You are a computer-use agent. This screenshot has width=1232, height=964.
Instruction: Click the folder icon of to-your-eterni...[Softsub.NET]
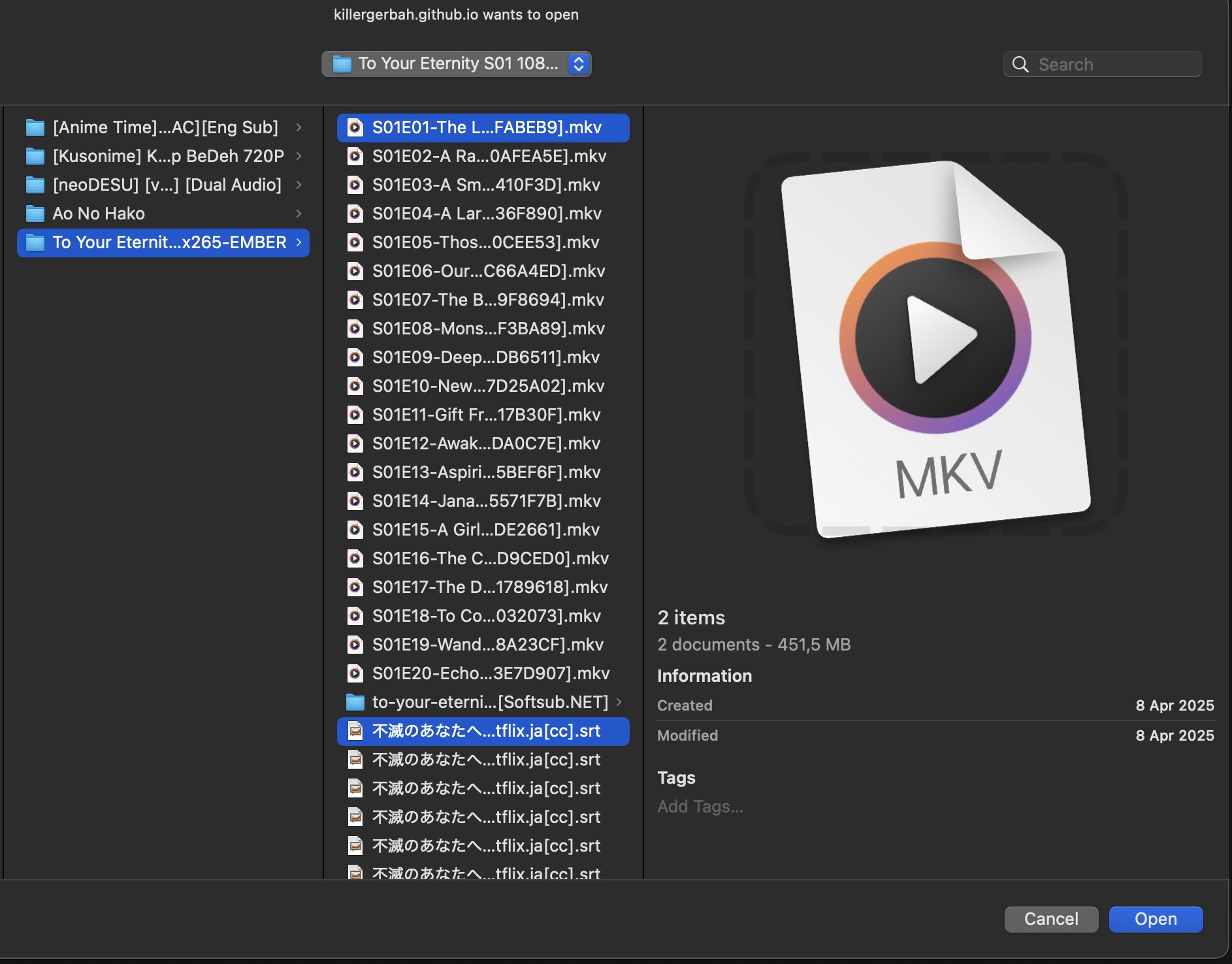[355, 702]
